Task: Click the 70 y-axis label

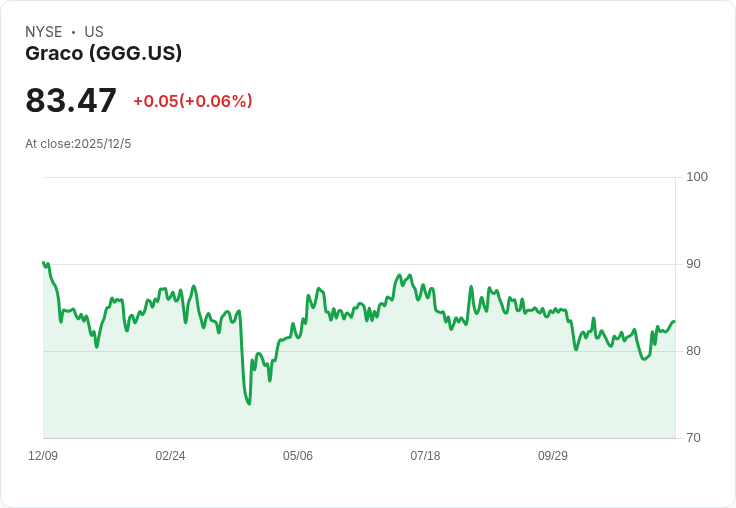Action: tap(693, 438)
